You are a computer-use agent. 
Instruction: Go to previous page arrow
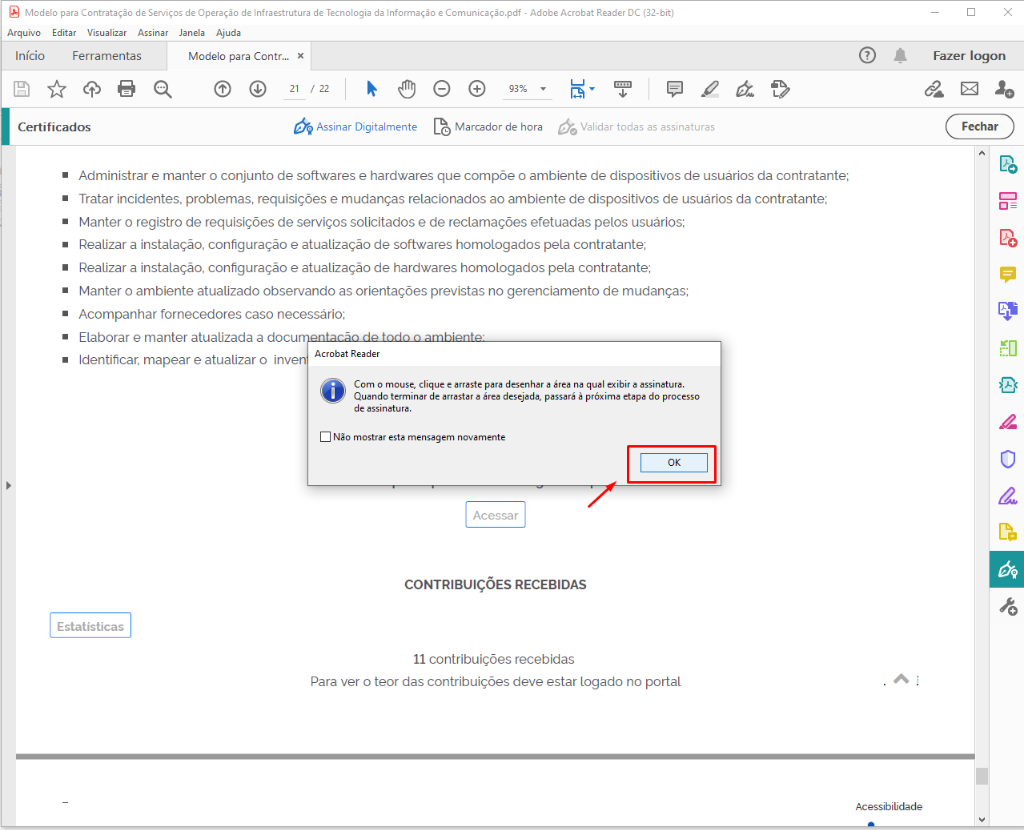tap(223, 89)
